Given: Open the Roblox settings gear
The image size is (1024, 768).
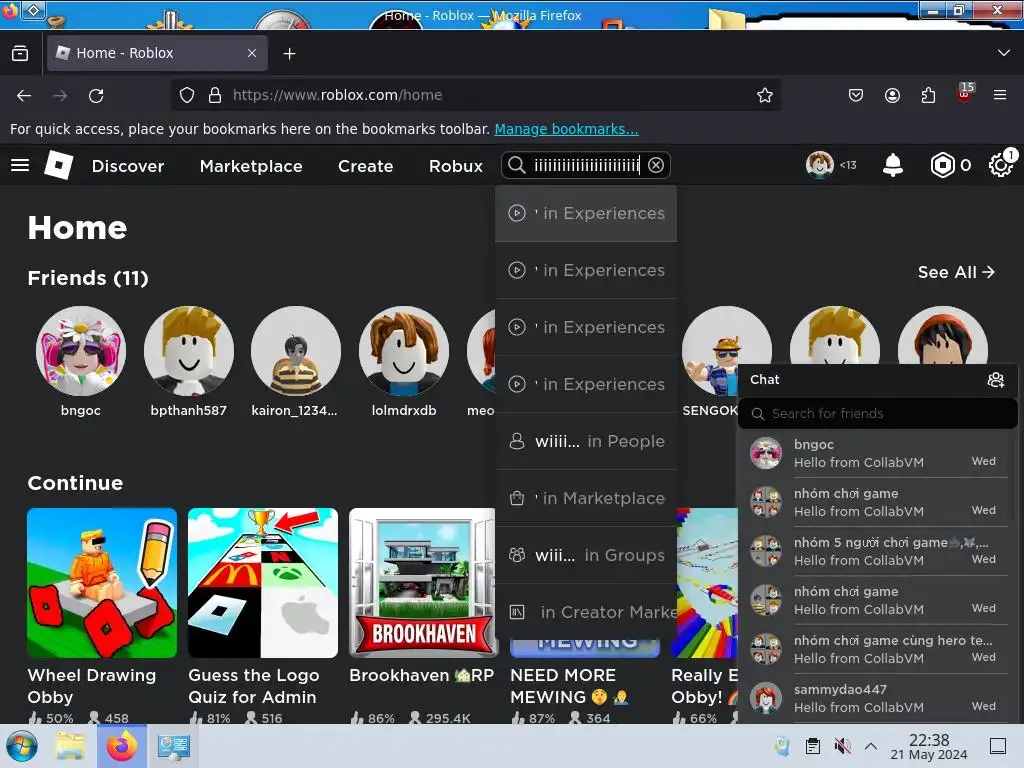Looking at the screenshot, I should click(1001, 165).
